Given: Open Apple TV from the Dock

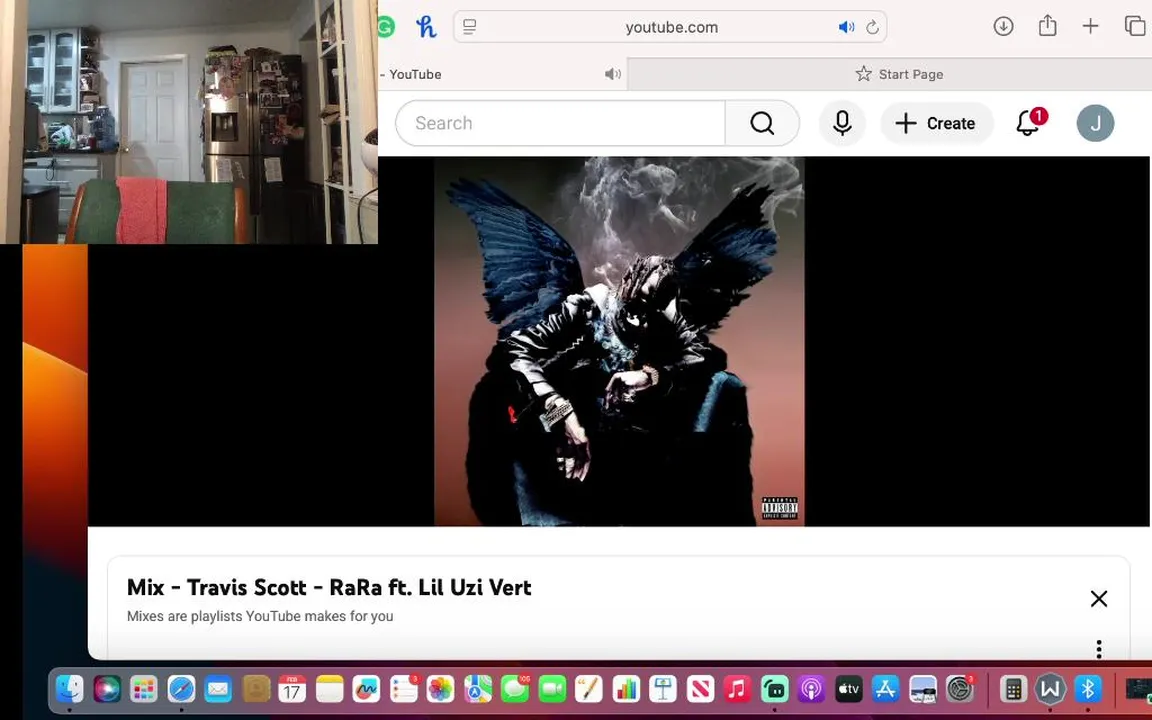Looking at the screenshot, I should tap(849, 689).
